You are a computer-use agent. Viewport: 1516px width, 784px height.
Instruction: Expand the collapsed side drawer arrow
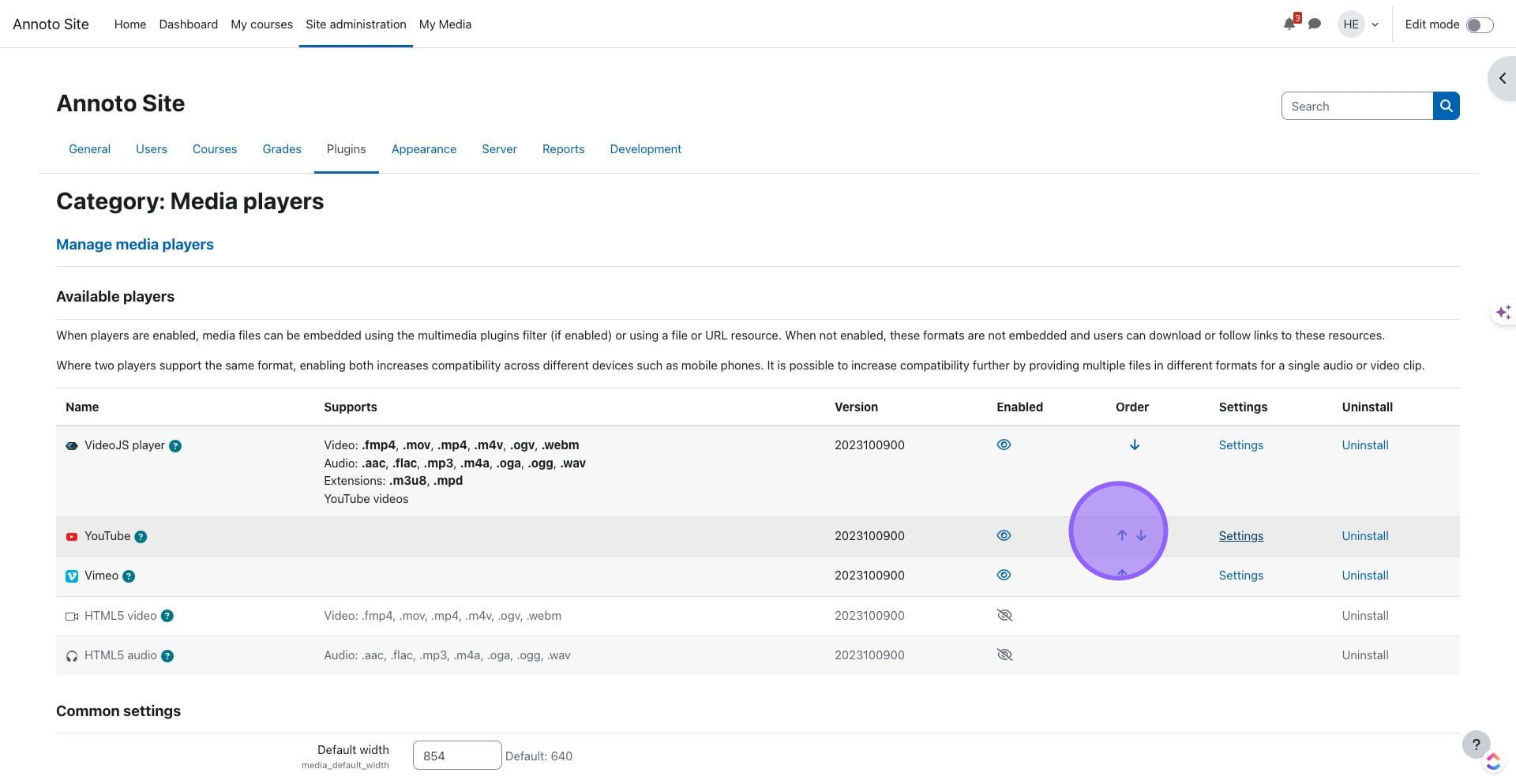(x=1502, y=78)
